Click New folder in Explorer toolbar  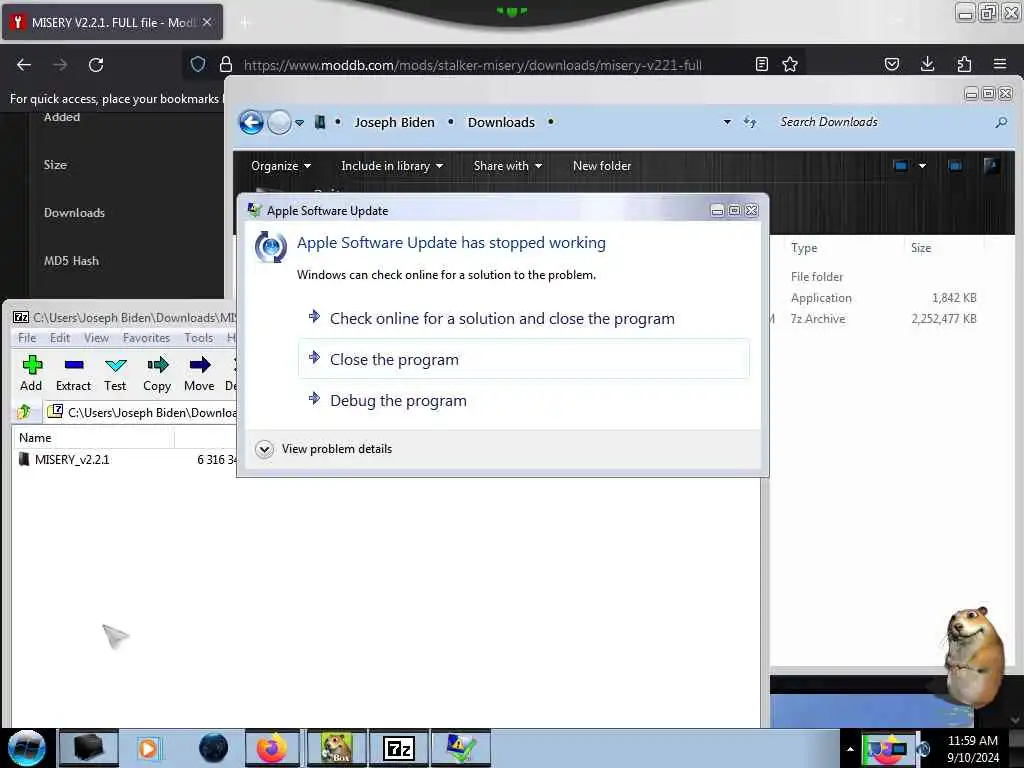(x=601, y=166)
